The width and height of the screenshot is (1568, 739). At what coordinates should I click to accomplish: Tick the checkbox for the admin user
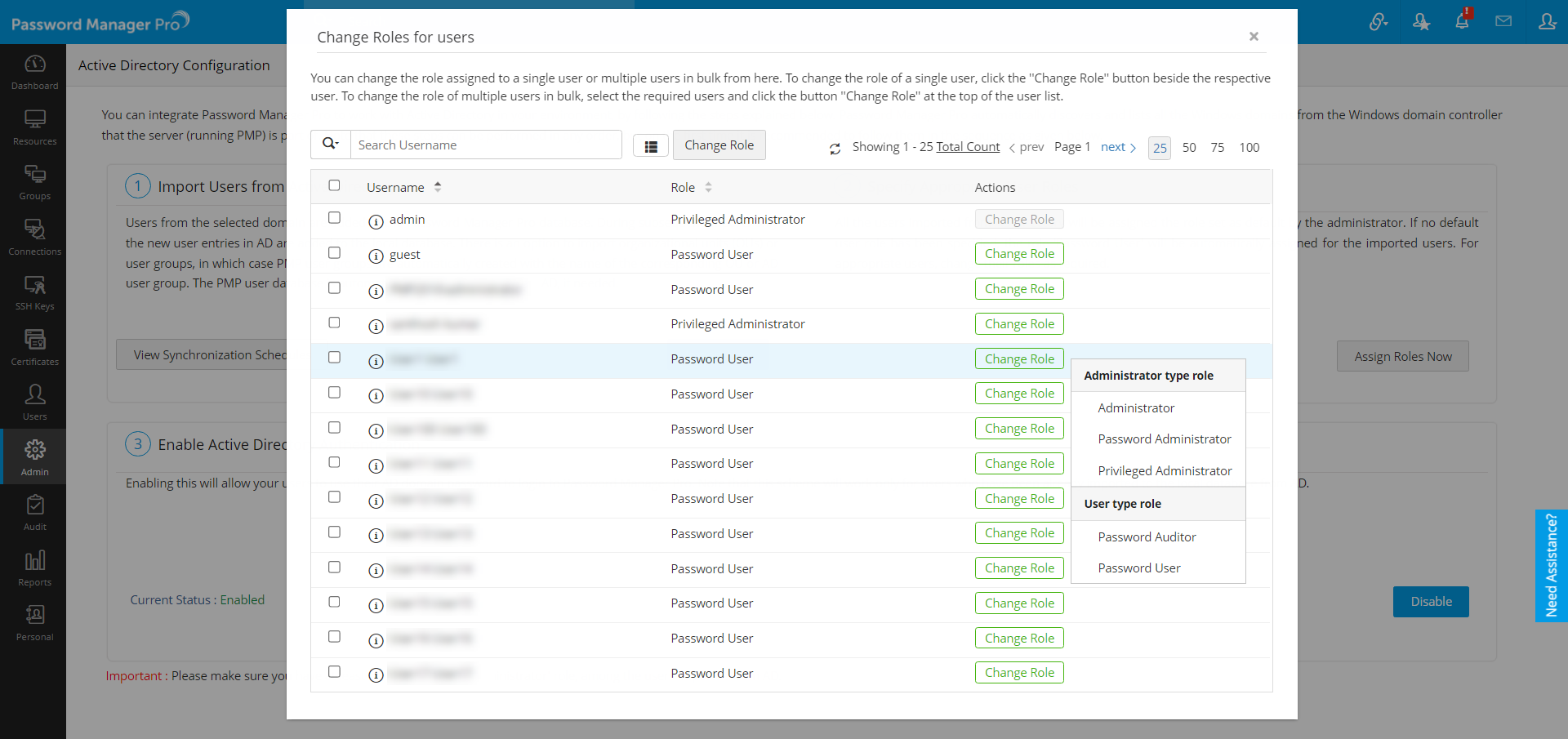[334, 218]
